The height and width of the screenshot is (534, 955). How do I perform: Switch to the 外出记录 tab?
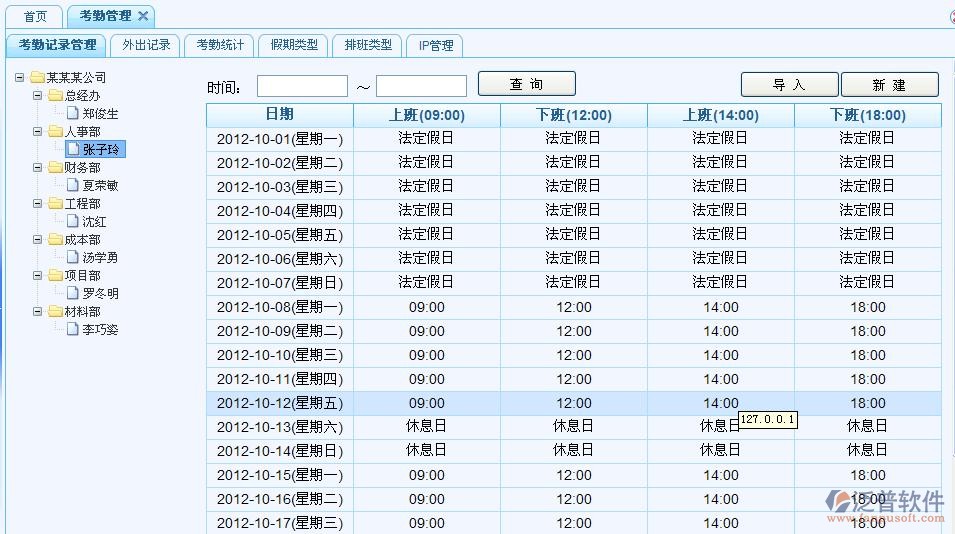(x=146, y=45)
